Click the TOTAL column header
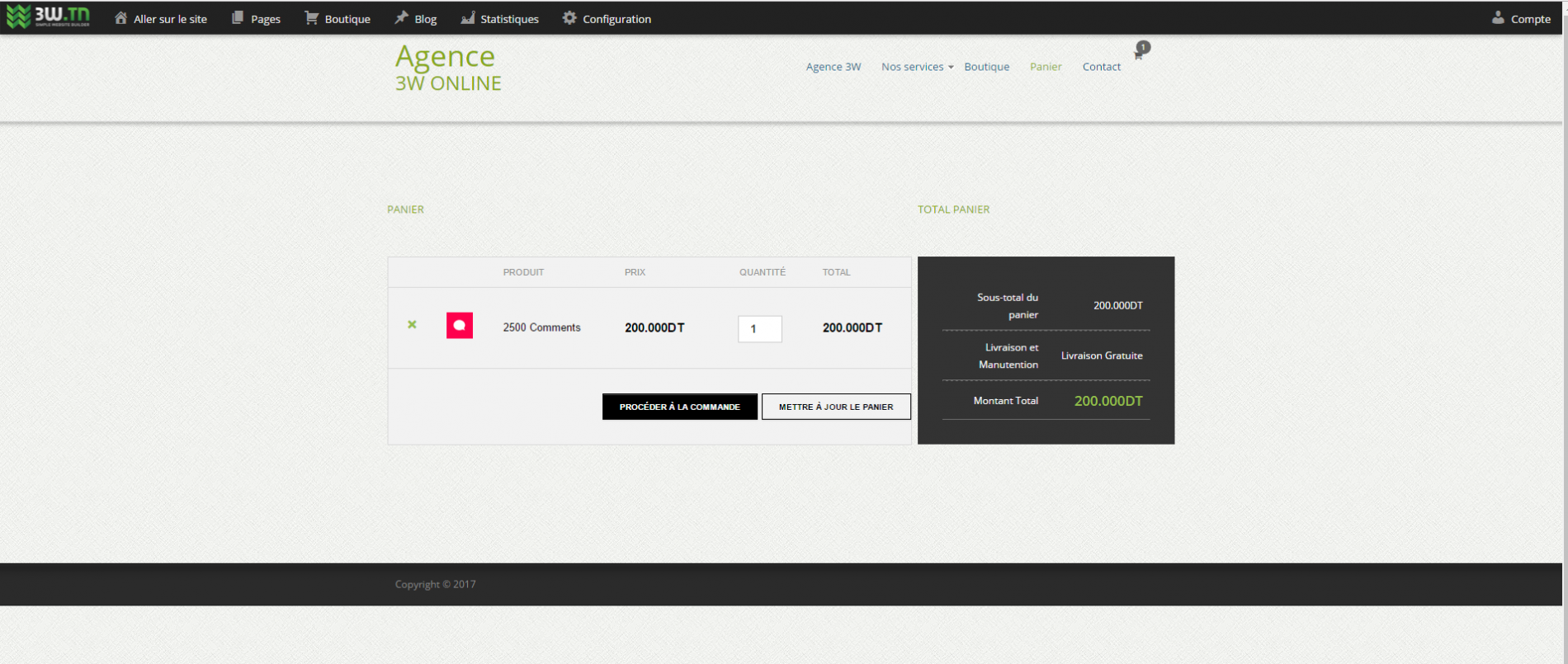Image resolution: width=1568 pixels, height=664 pixels. tap(836, 272)
